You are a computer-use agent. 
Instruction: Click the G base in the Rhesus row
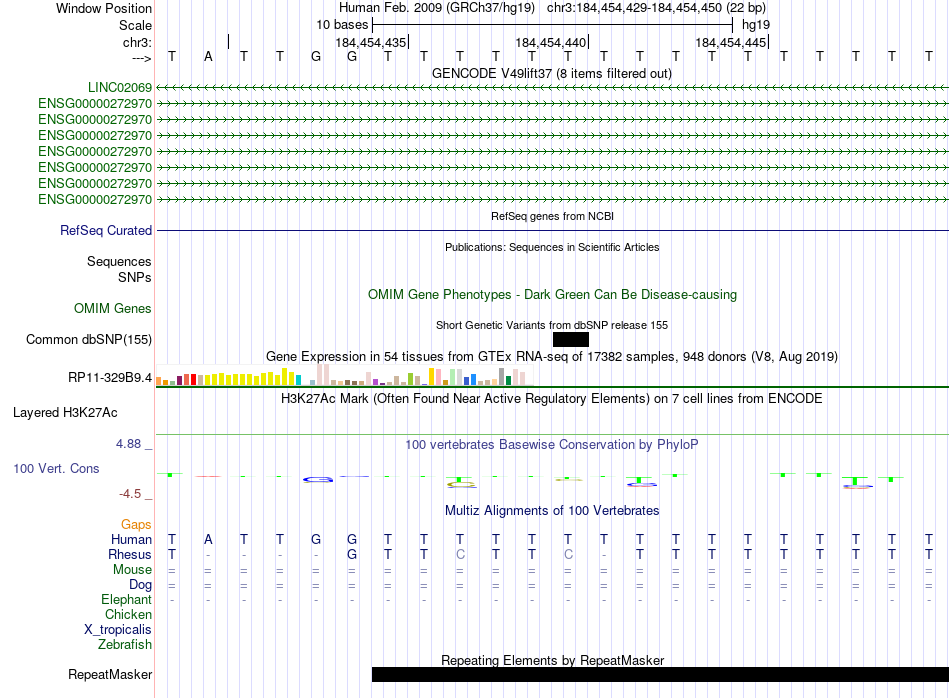click(x=352, y=554)
